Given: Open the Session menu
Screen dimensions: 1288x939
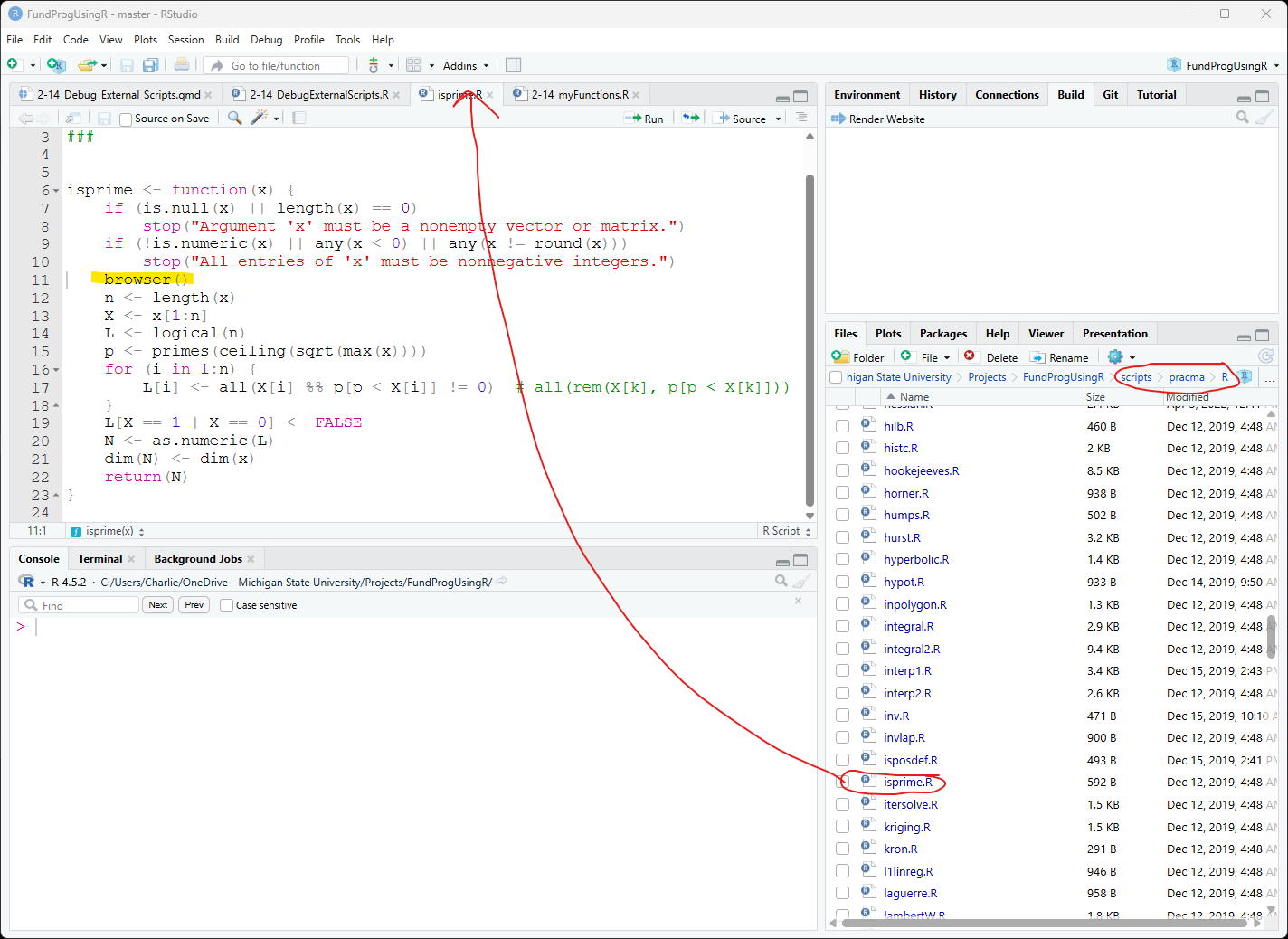Looking at the screenshot, I should [x=185, y=40].
